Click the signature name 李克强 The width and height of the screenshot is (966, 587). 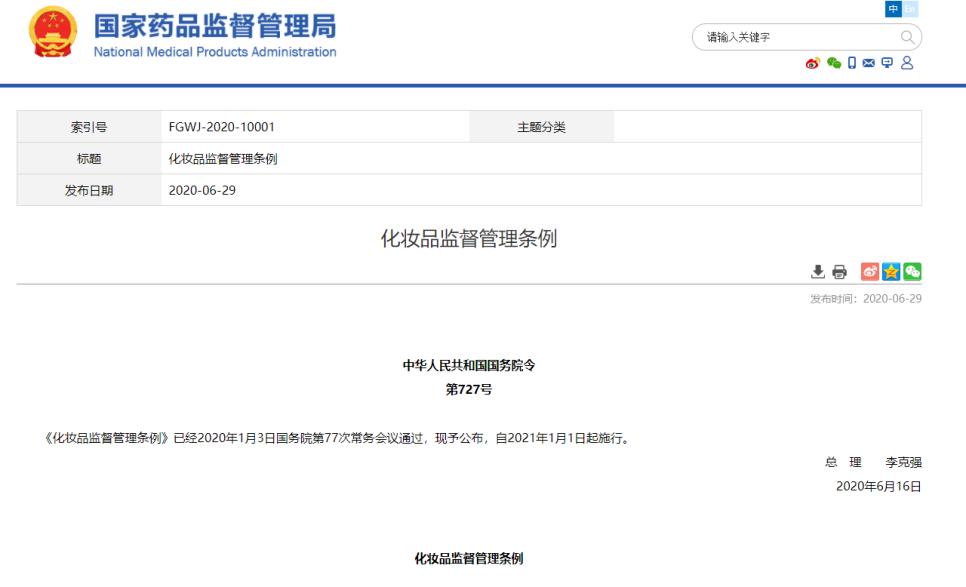click(904, 462)
